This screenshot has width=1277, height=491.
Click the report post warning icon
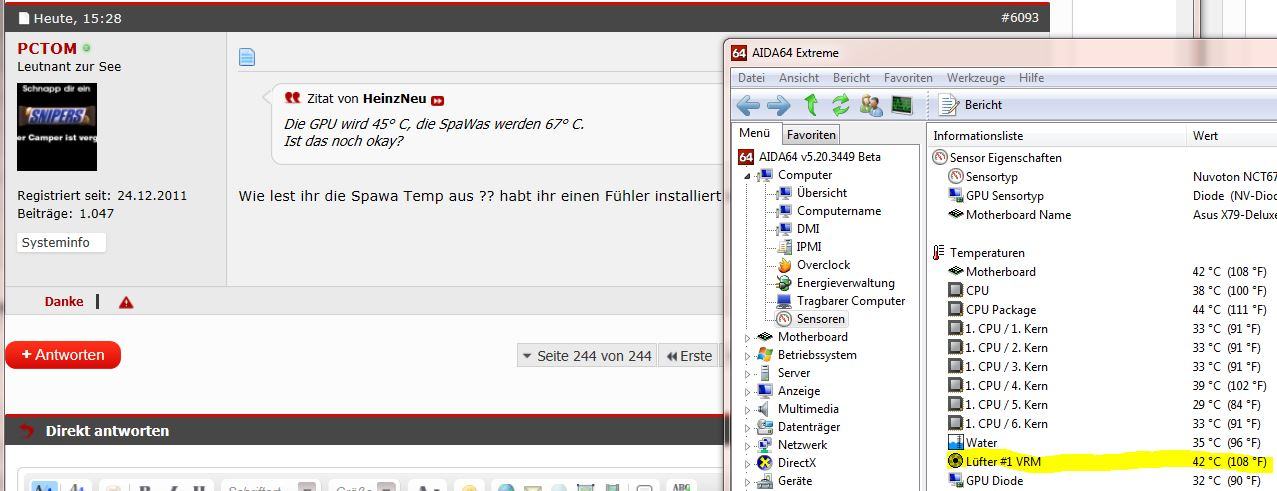[x=126, y=302]
